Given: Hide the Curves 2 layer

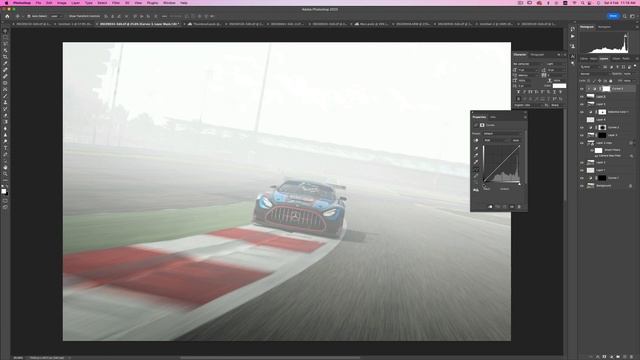Looking at the screenshot, I should [x=582, y=127].
